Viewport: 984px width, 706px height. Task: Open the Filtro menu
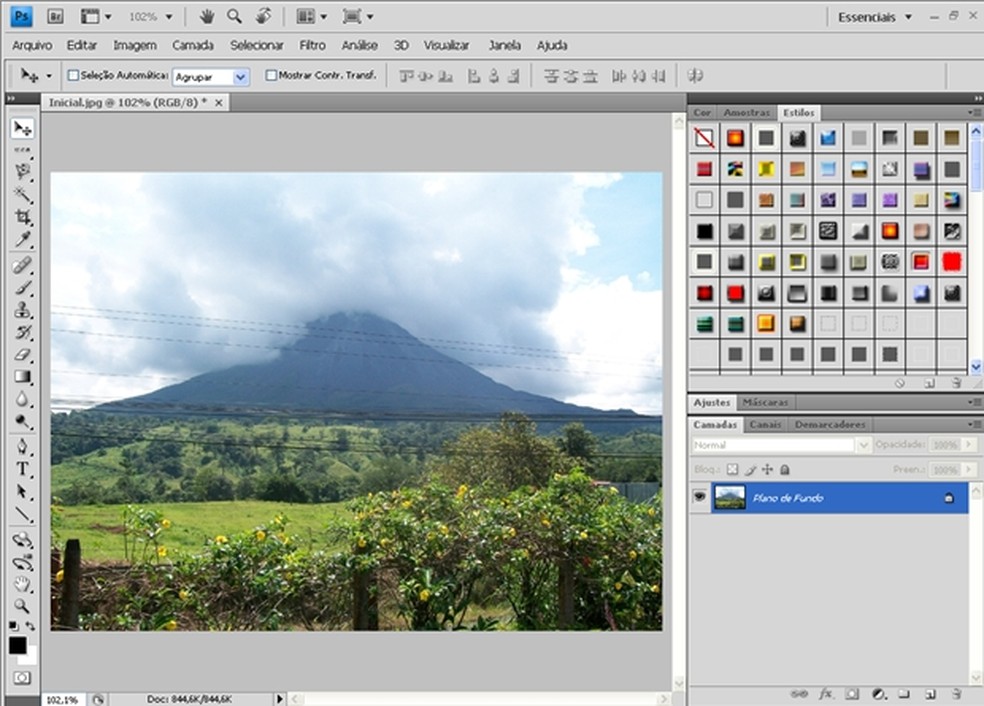312,45
